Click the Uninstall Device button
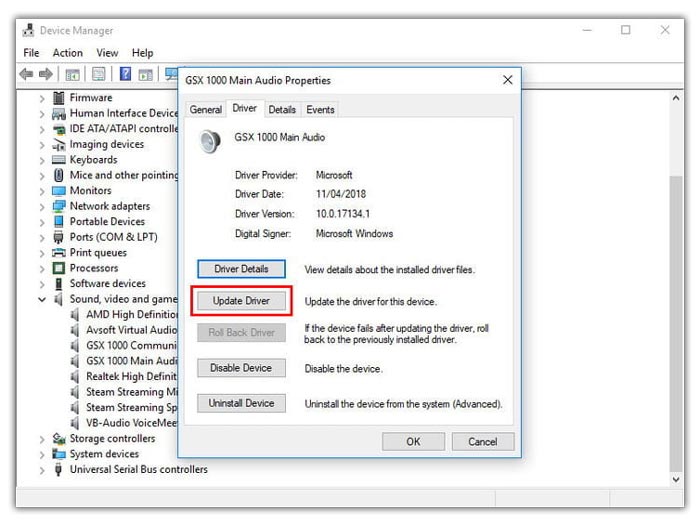Viewport: 700px width, 525px height. tap(241, 403)
